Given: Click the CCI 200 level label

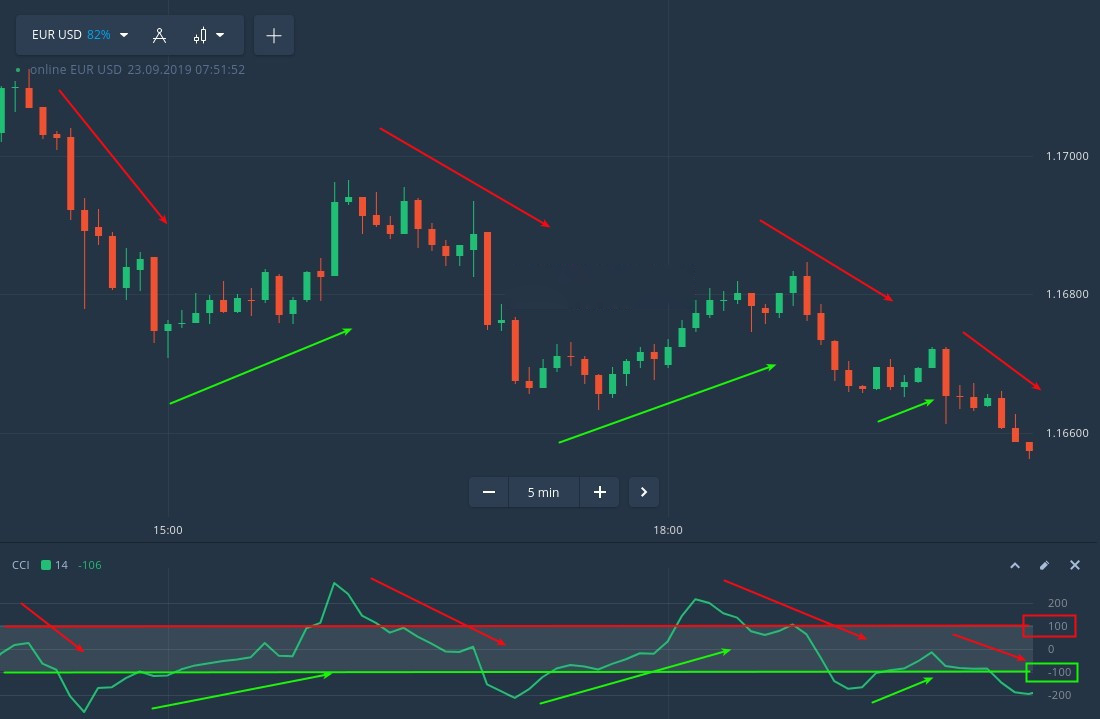Looking at the screenshot, I should (x=1057, y=603).
